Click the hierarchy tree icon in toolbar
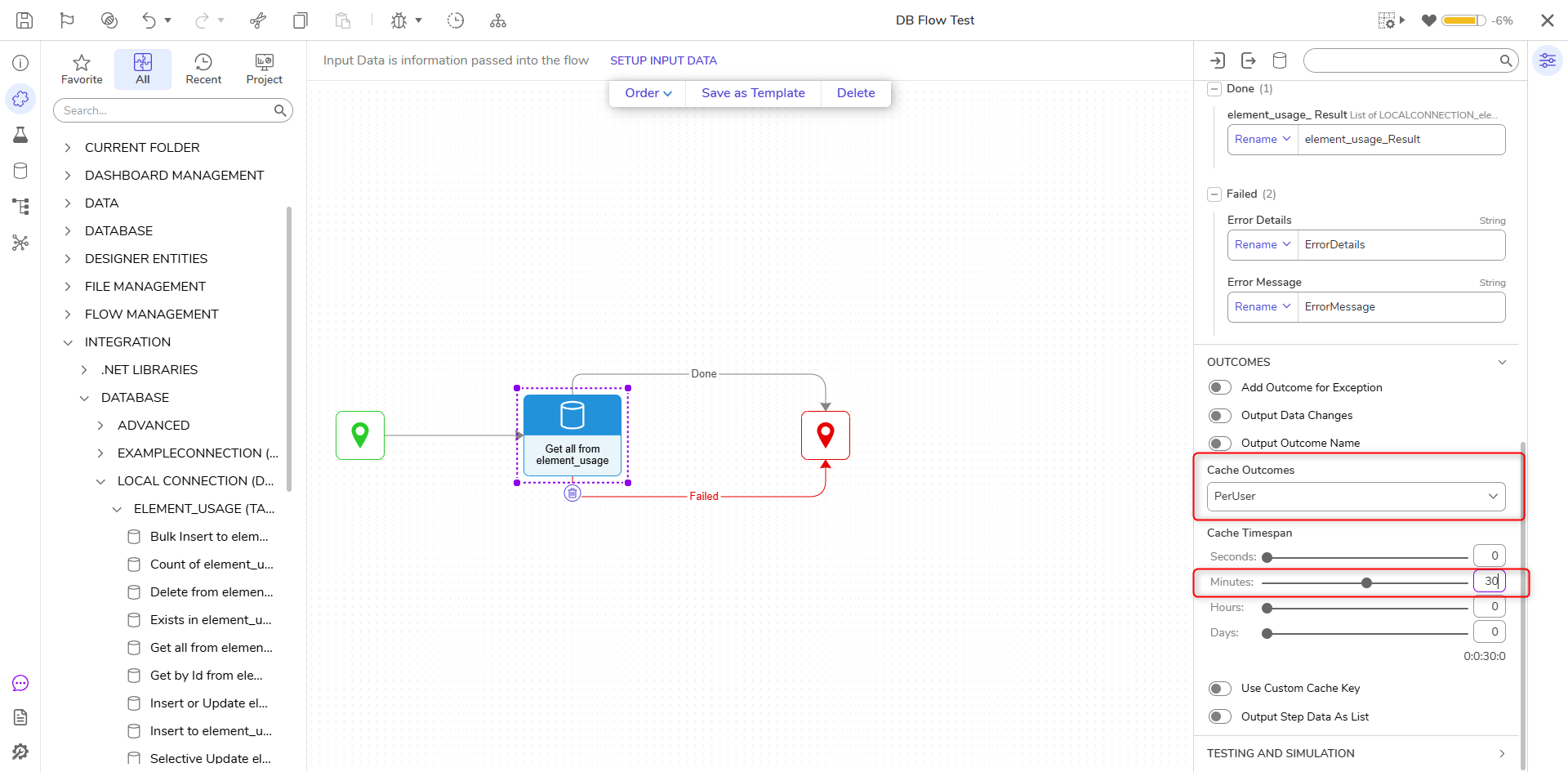Image resolution: width=1568 pixels, height=772 pixels. [498, 20]
